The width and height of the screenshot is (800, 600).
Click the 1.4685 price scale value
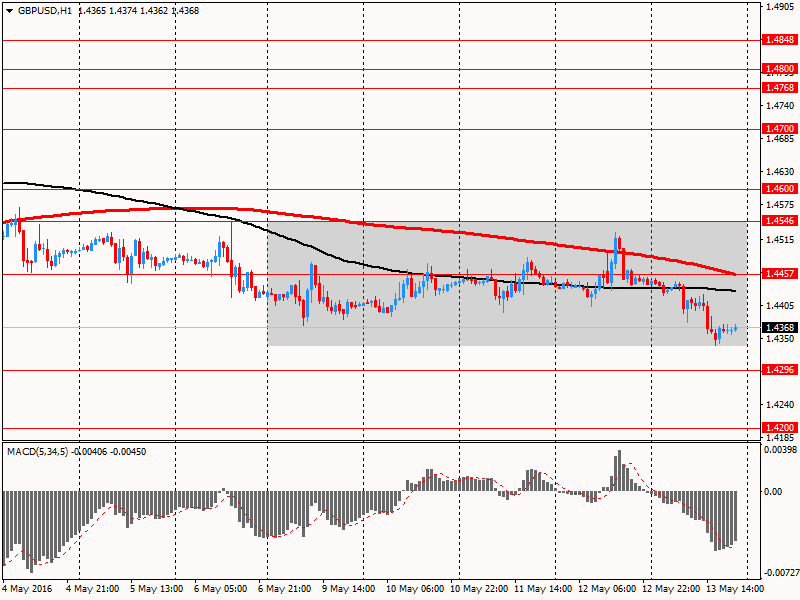781,139
